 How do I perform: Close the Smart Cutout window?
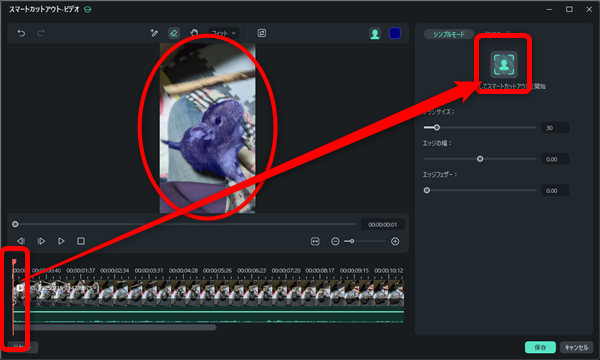click(x=589, y=10)
